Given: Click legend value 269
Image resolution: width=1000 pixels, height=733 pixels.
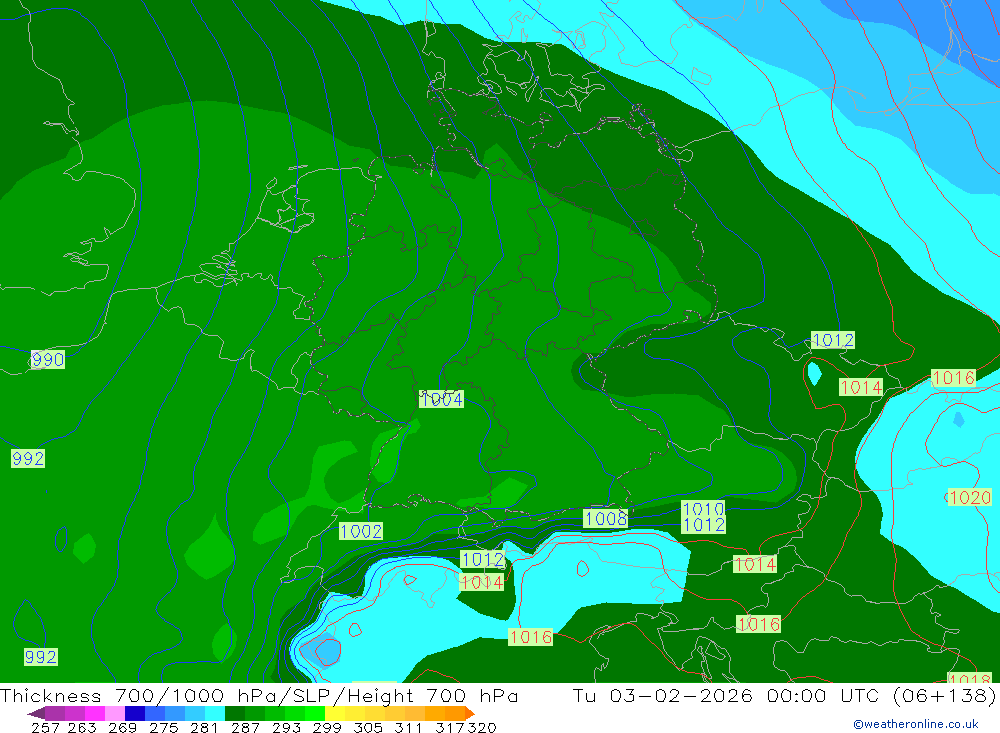Looking at the screenshot, I should tap(122, 727).
